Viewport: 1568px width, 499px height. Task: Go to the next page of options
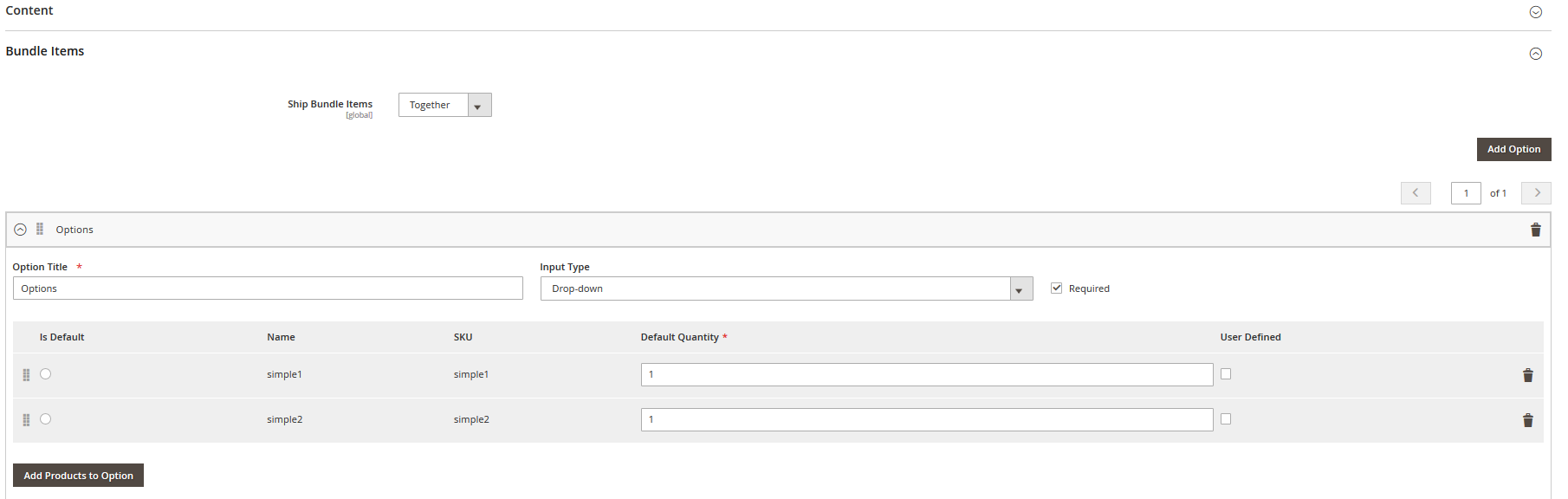tap(1536, 193)
